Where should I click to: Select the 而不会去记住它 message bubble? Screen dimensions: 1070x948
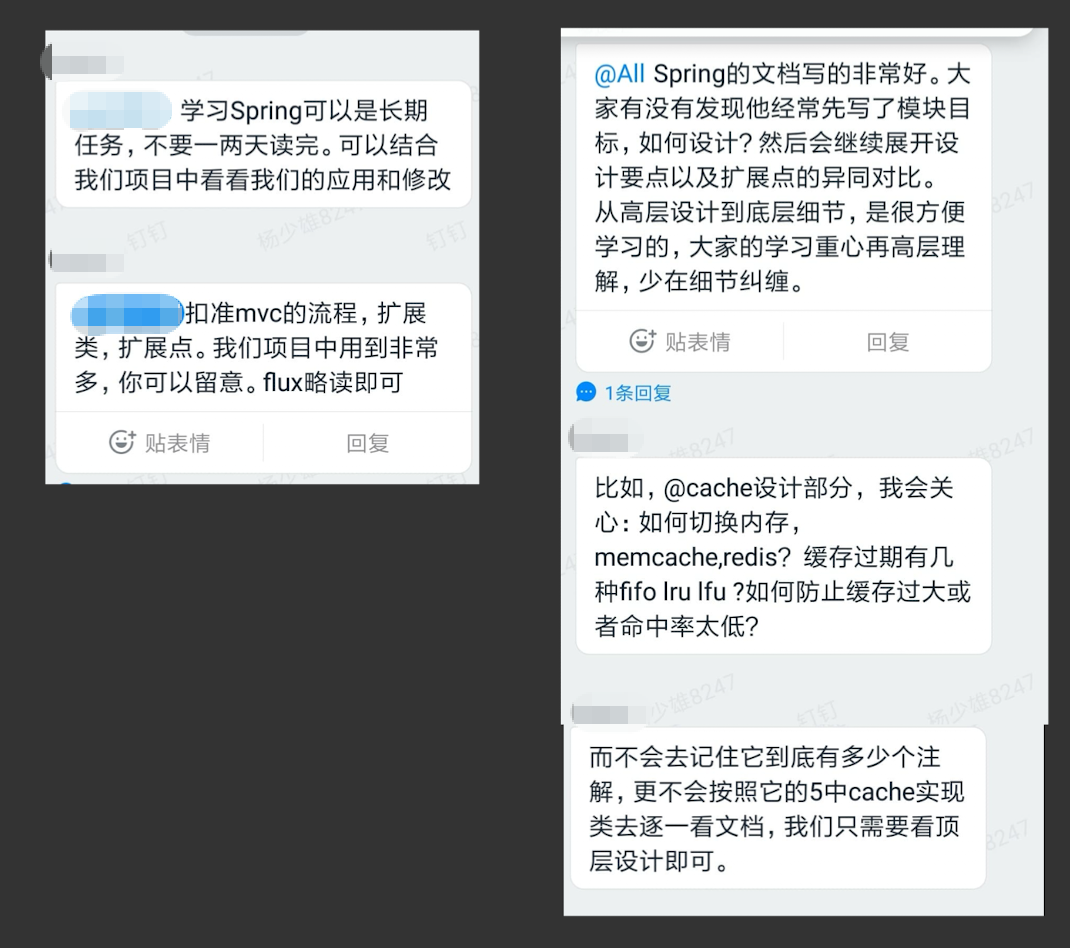coord(778,808)
